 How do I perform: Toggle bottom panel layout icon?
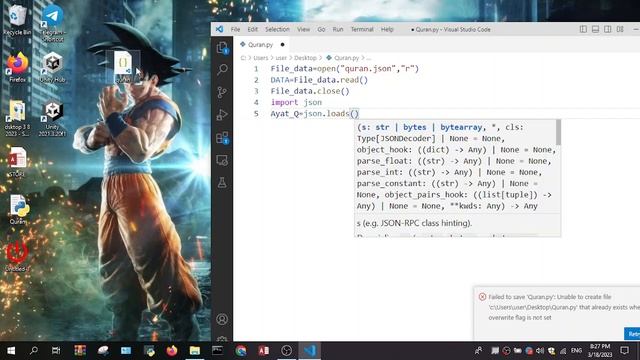(x=595, y=29)
